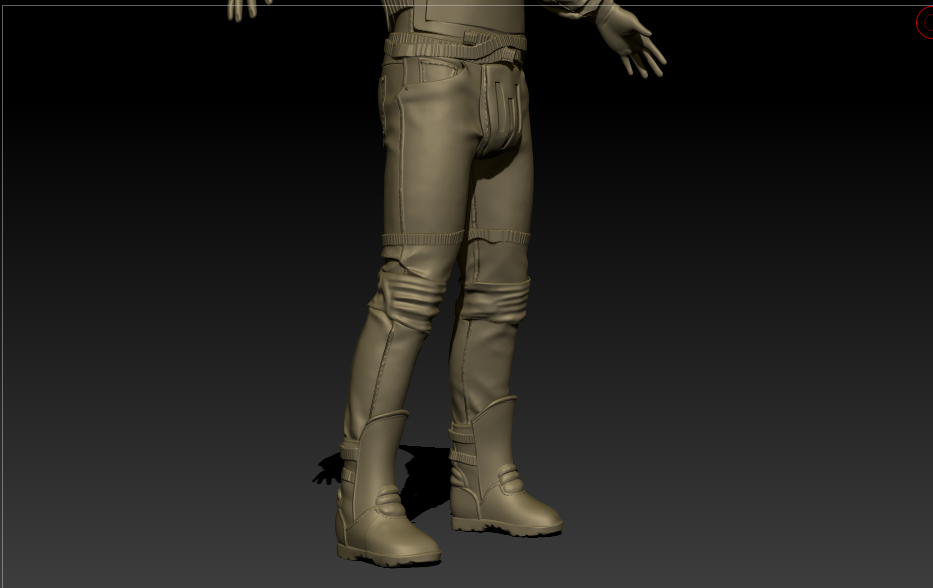The image size is (933, 588).
Task: Click the front boot's toe
Action: coord(411,542)
